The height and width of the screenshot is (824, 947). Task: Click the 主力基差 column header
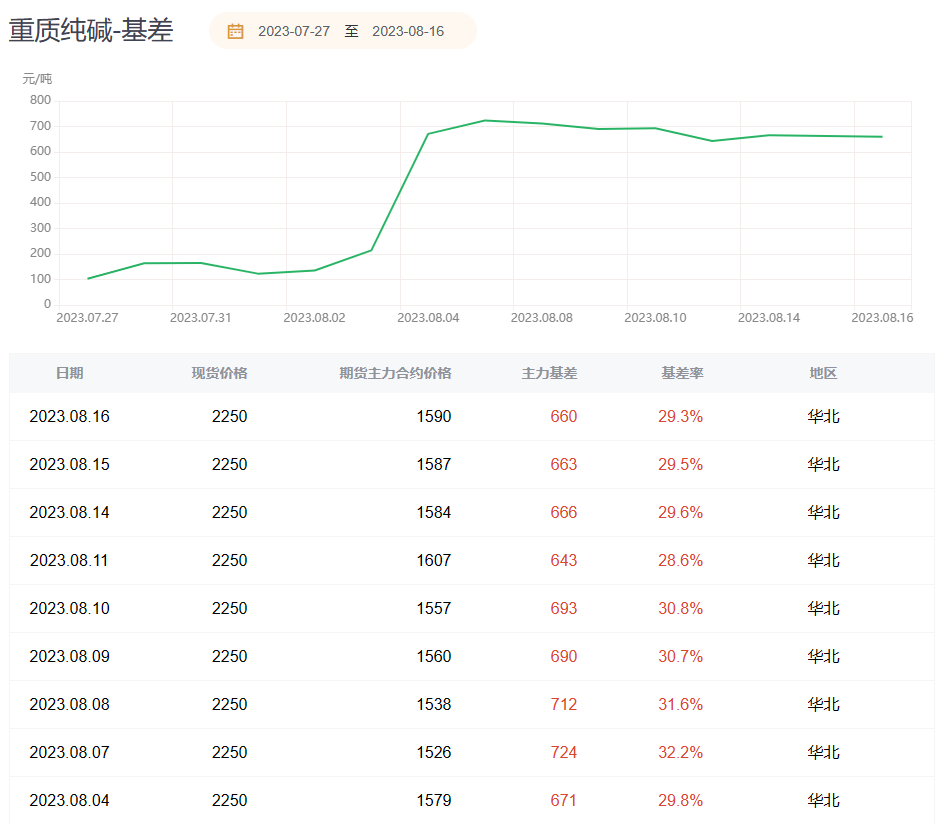click(549, 373)
